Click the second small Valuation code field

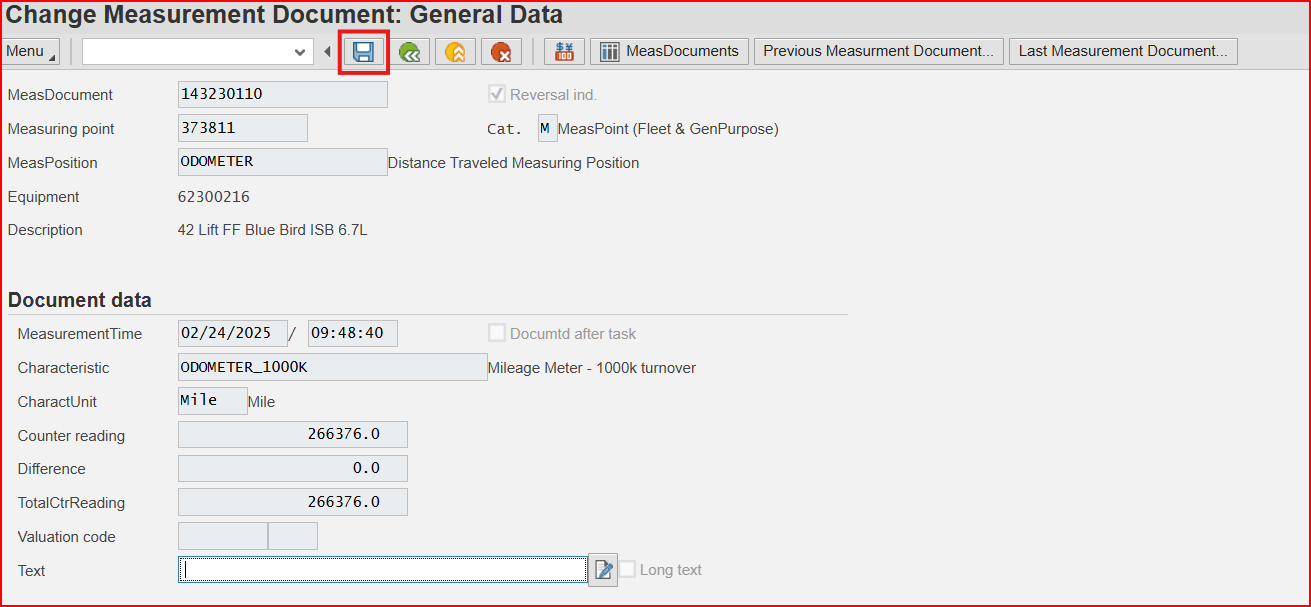point(293,536)
